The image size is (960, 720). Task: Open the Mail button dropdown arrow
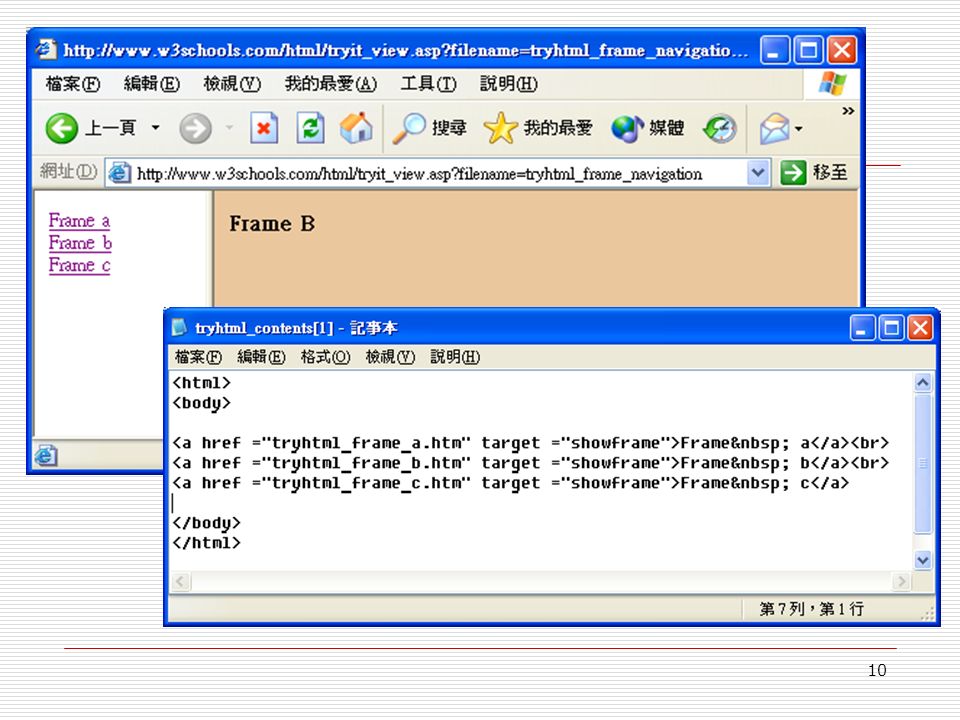click(x=798, y=129)
